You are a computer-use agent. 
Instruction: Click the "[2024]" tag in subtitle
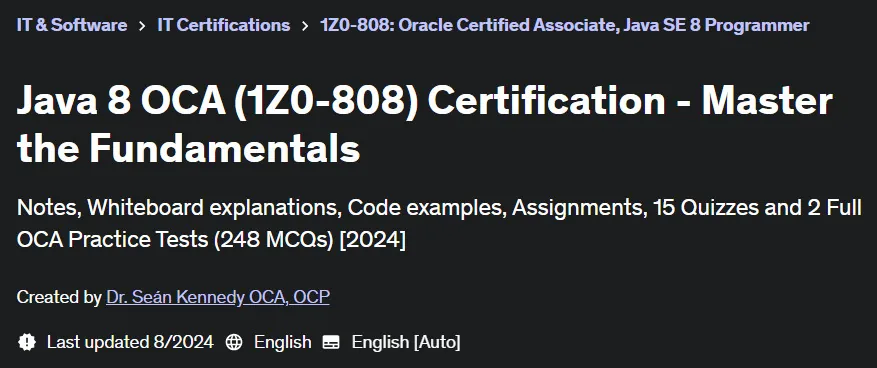point(373,240)
